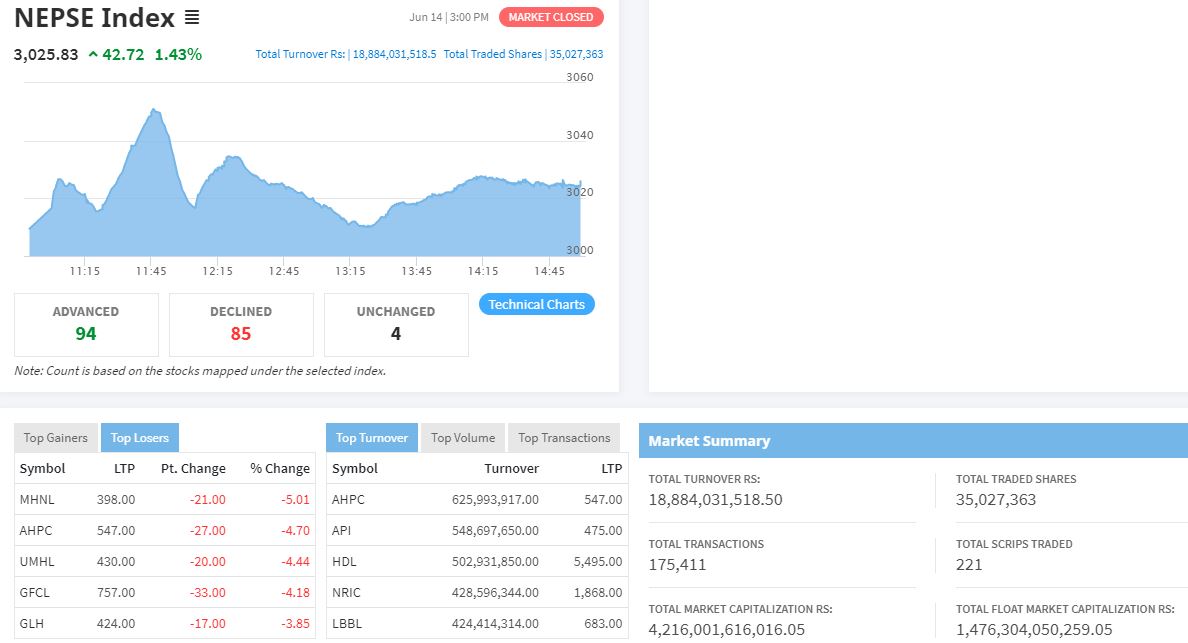The height and width of the screenshot is (643, 1188).
Task: Click the NEPSE Index title
Action: (95, 17)
